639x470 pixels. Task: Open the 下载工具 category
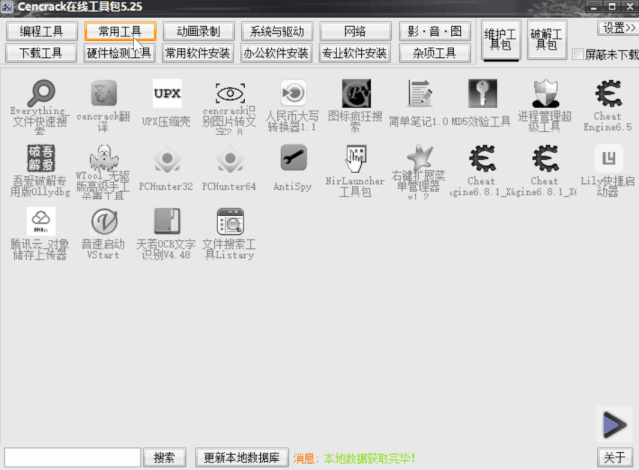pos(41,53)
